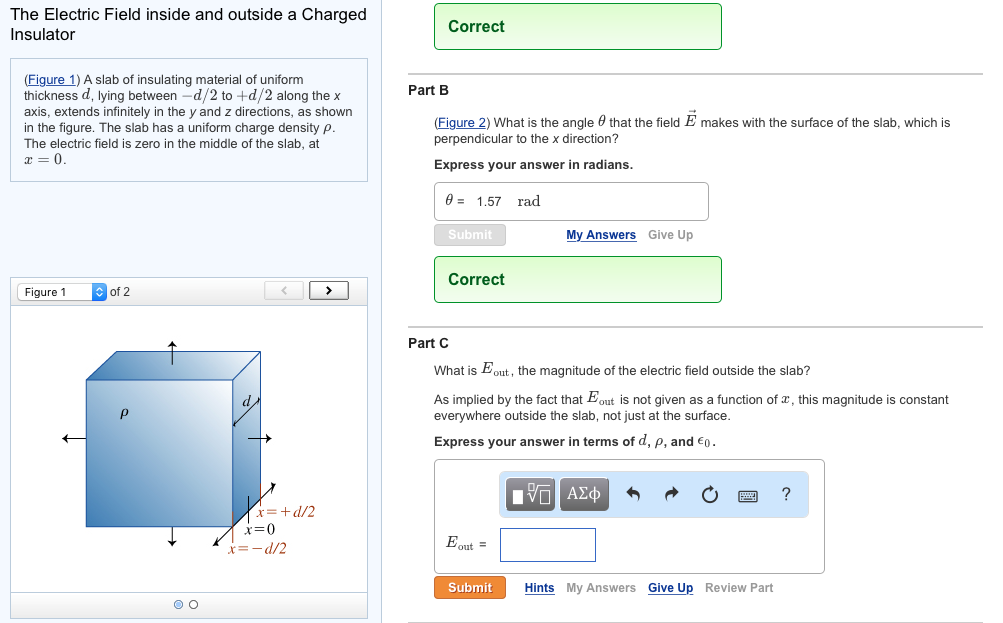Image resolution: width=1003 pixels, height=623 pixels.
Task: Give Up on Part C
Action: tap(670, 587)
